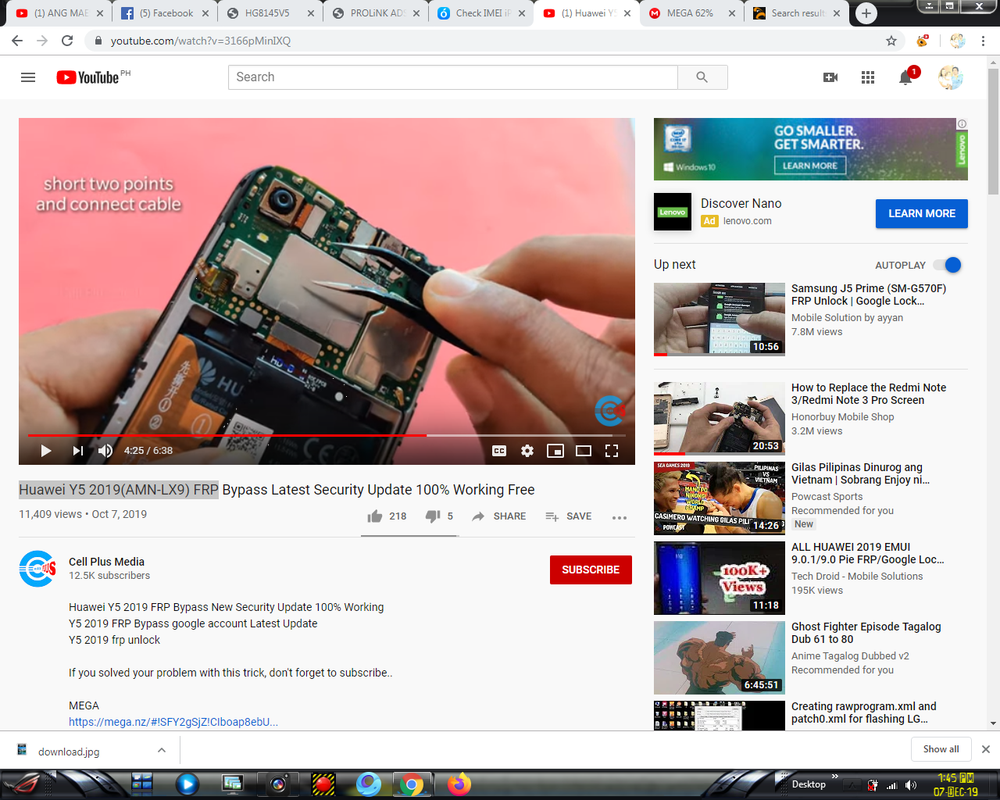Toggle closed captions on the player

pyautogui.click(x=499, y=450)
